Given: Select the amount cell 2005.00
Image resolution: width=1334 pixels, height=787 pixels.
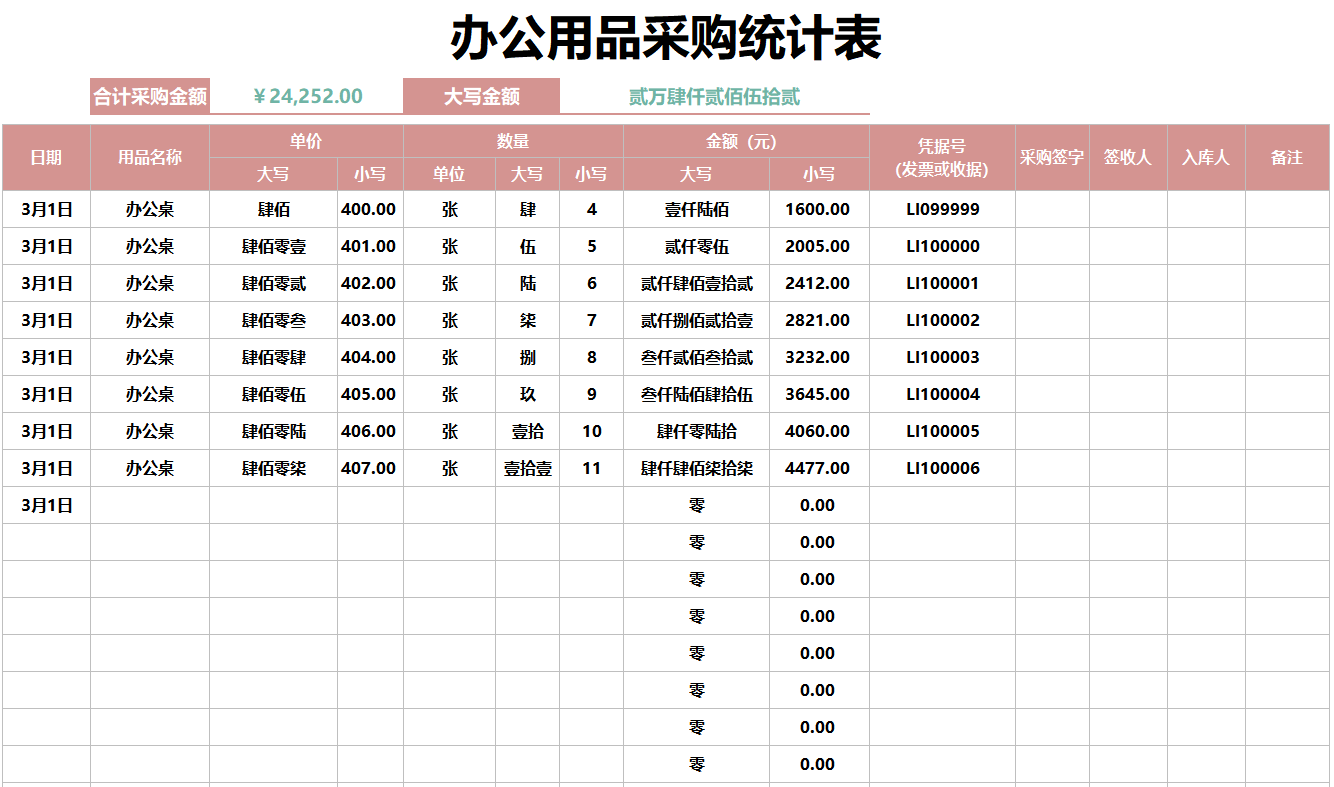Looking at the screenshot, I should tap(818, 246).
